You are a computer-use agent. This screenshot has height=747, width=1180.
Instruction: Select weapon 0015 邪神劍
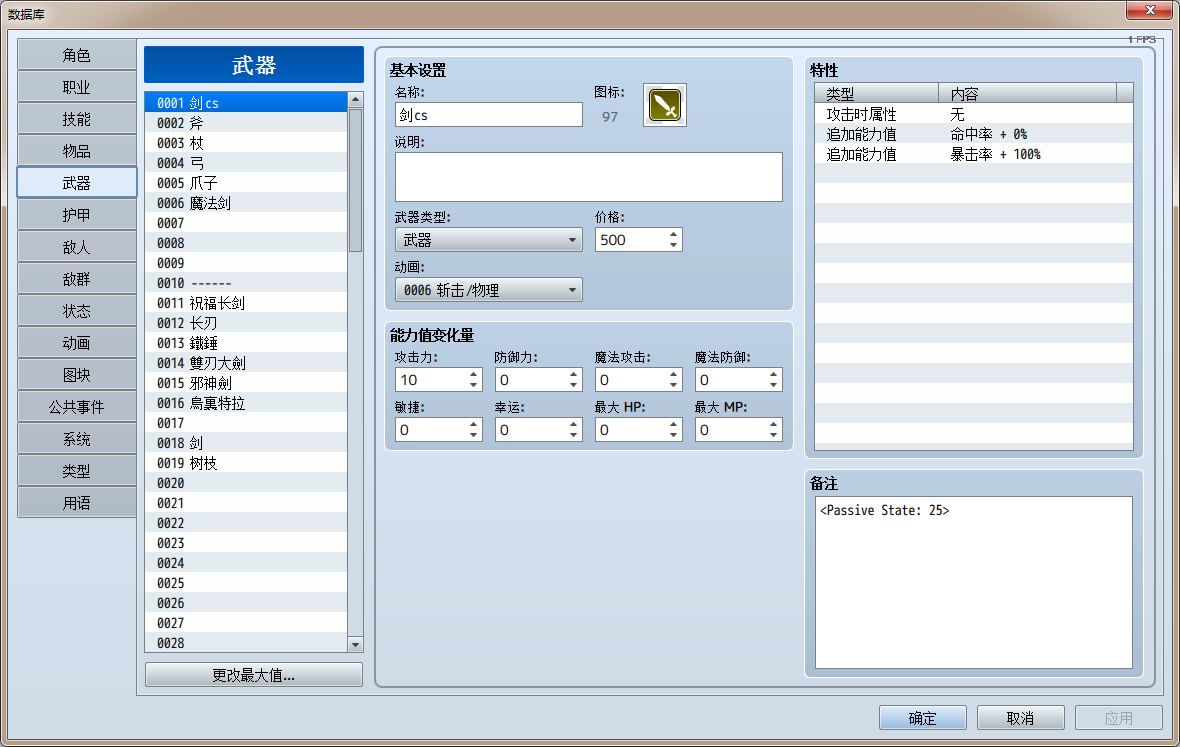pyautogui.click(x=246, y=383)
